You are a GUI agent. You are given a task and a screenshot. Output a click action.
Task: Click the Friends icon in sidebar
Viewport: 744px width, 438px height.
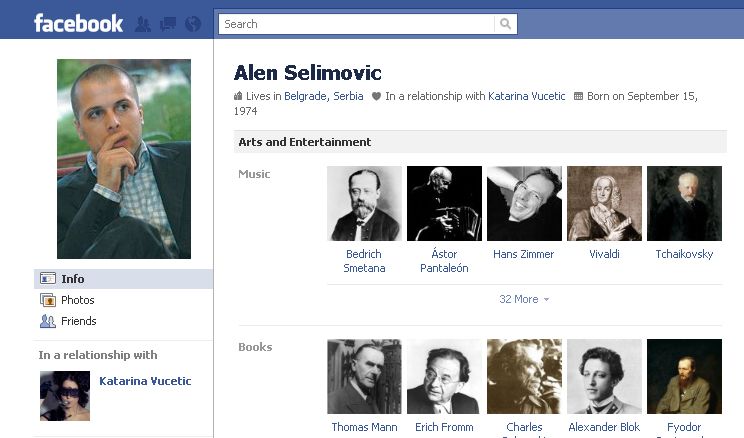47,321
